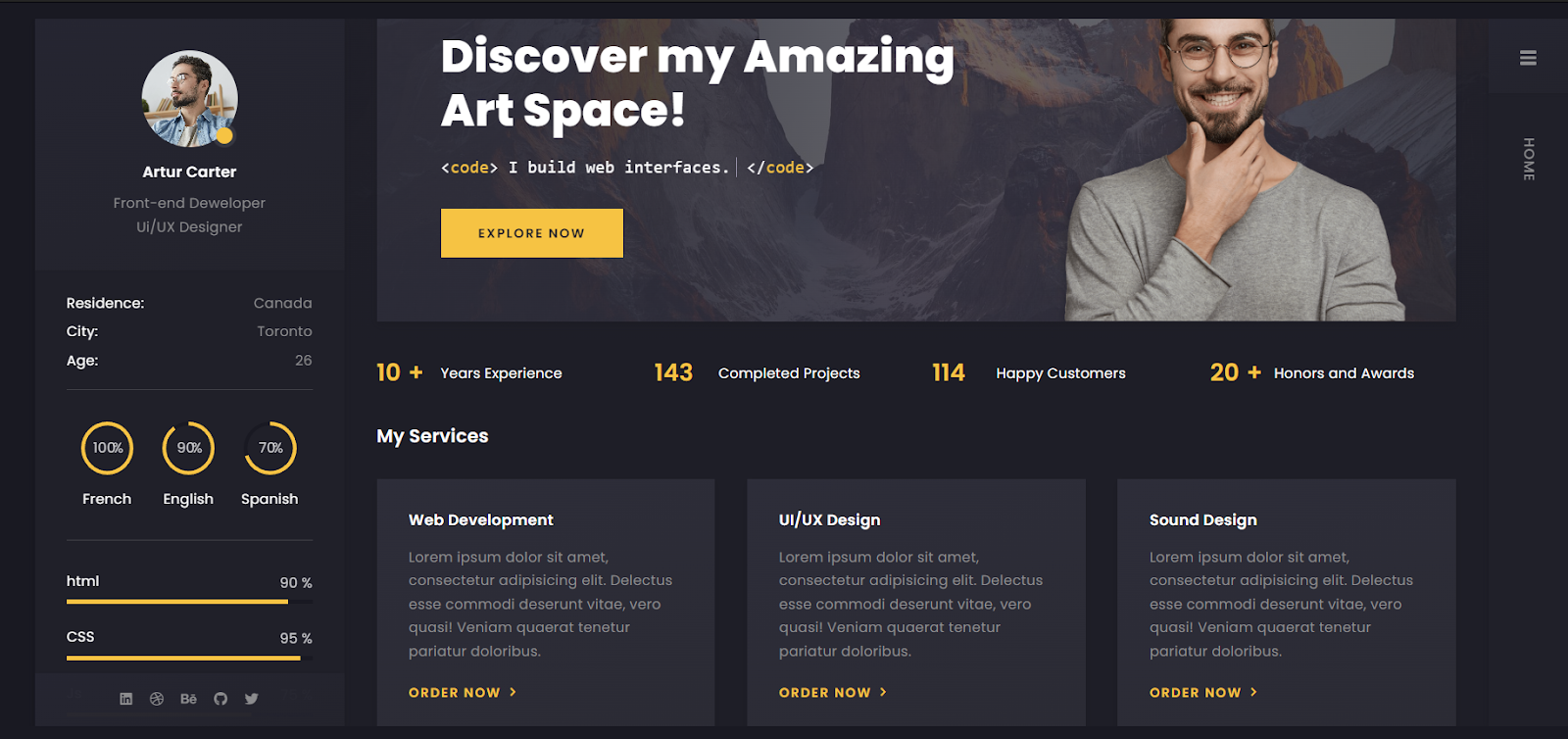This screenshot has height=739, width=1568.
Task: Click the chevron beside Sound Design order
Action: [1253, 692]
